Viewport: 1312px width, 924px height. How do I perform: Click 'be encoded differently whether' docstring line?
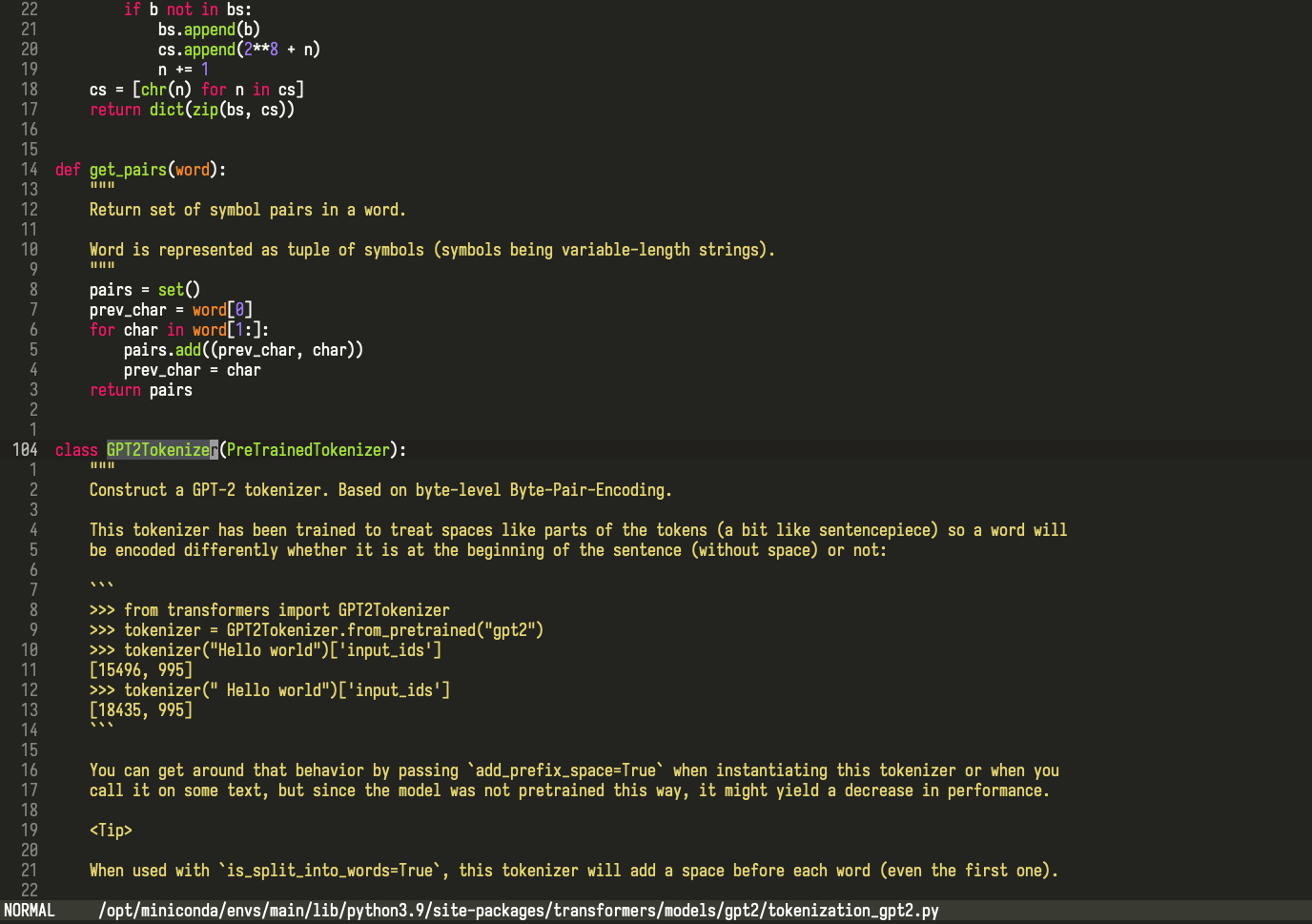click(x=488, y=550)
